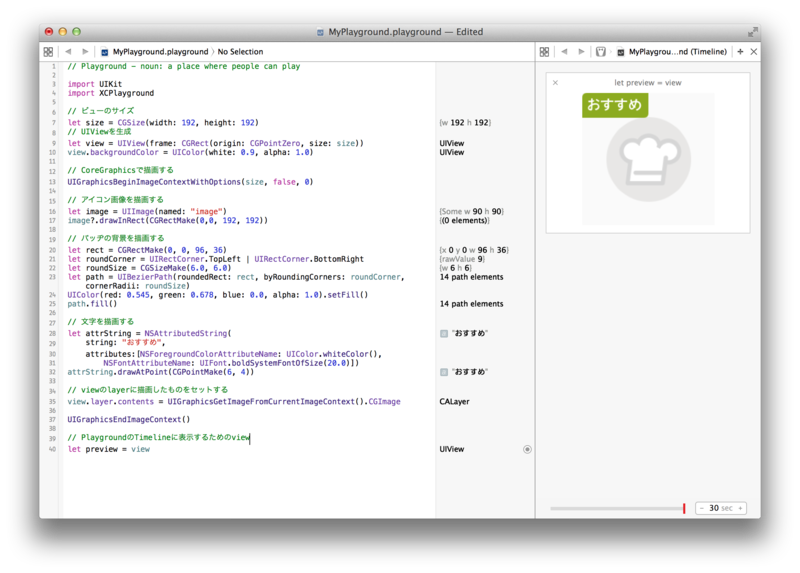Click the yellow minimize window button

pyautogui.click(x=63, y=32)
